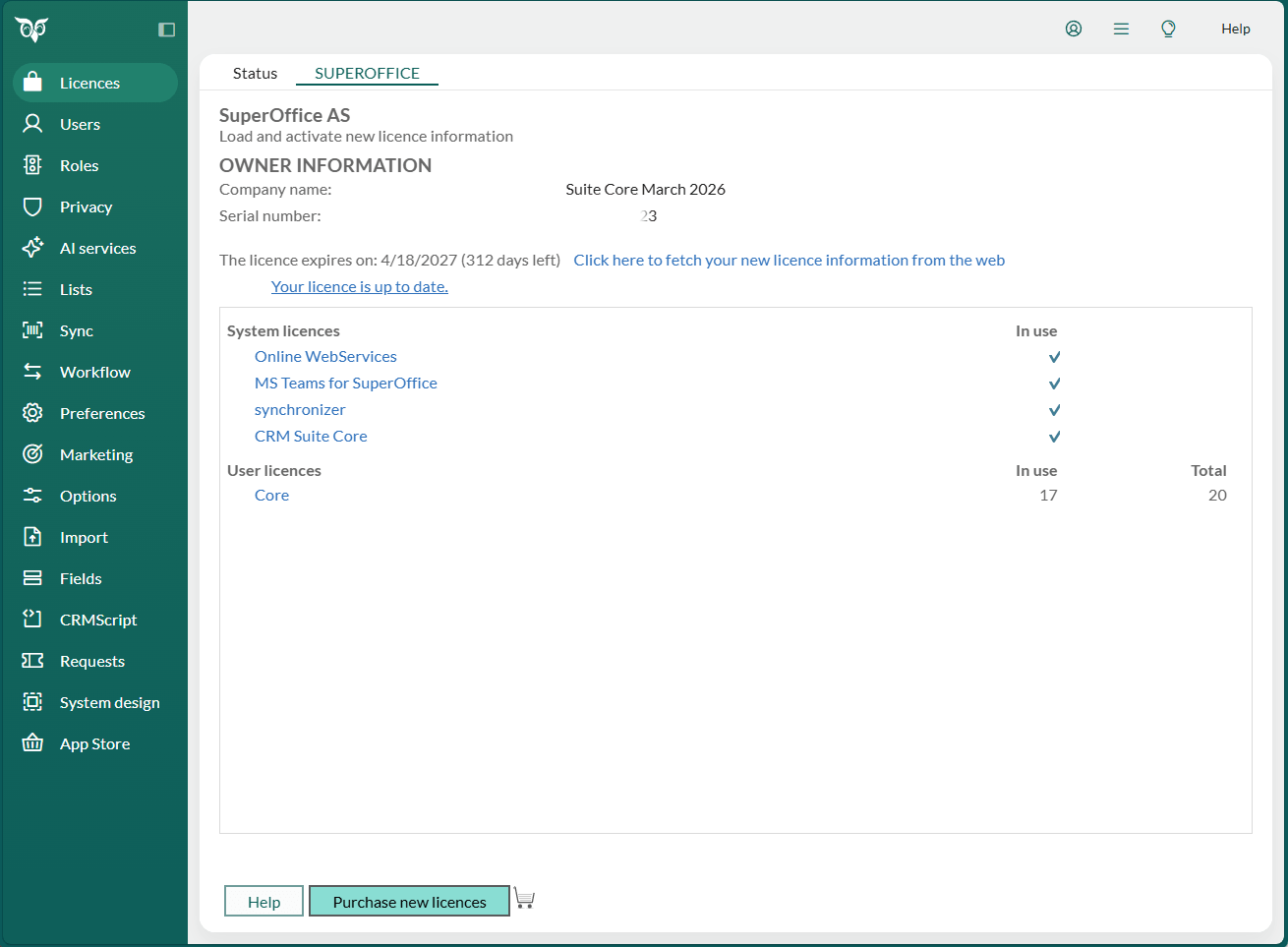Open the Workflow arrows icon
The width and height of the screenshot is (1288, 947).
(x=32, y=372)
